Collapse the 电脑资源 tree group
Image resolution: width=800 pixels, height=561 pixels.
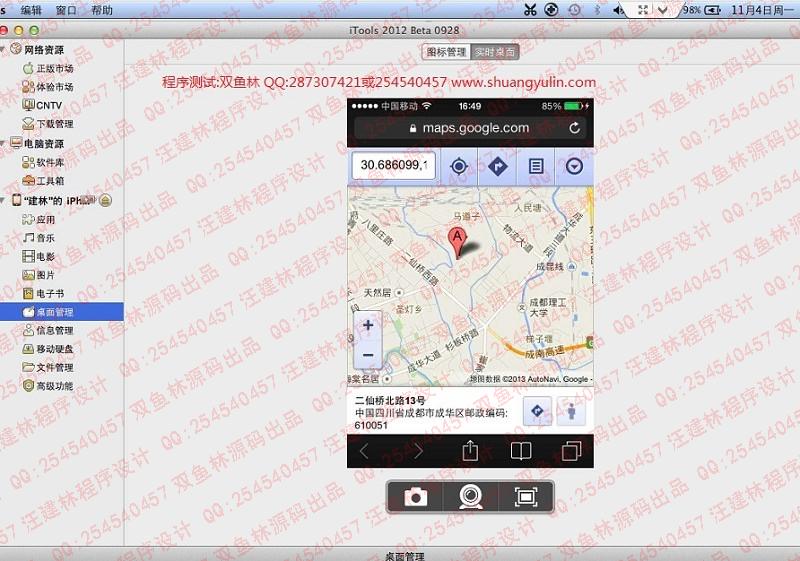pyautogui.click(x=3, y=143)
